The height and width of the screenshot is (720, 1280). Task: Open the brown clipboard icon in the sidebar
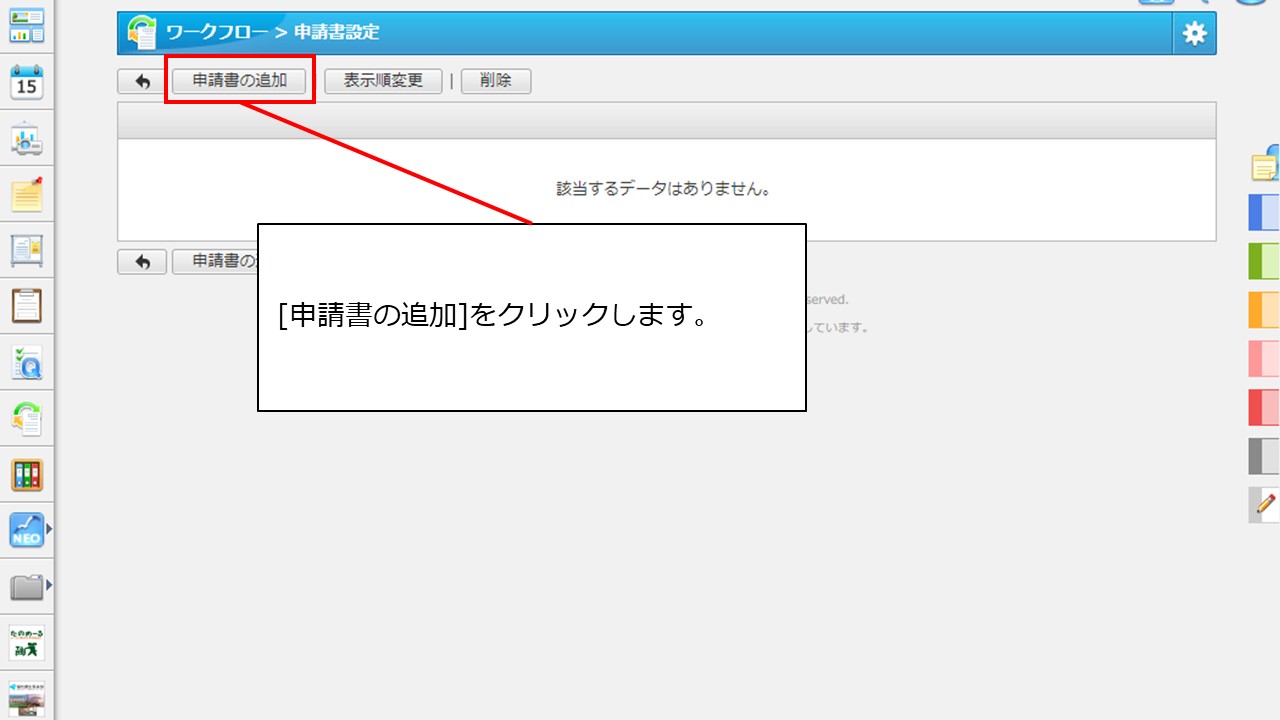26,306
